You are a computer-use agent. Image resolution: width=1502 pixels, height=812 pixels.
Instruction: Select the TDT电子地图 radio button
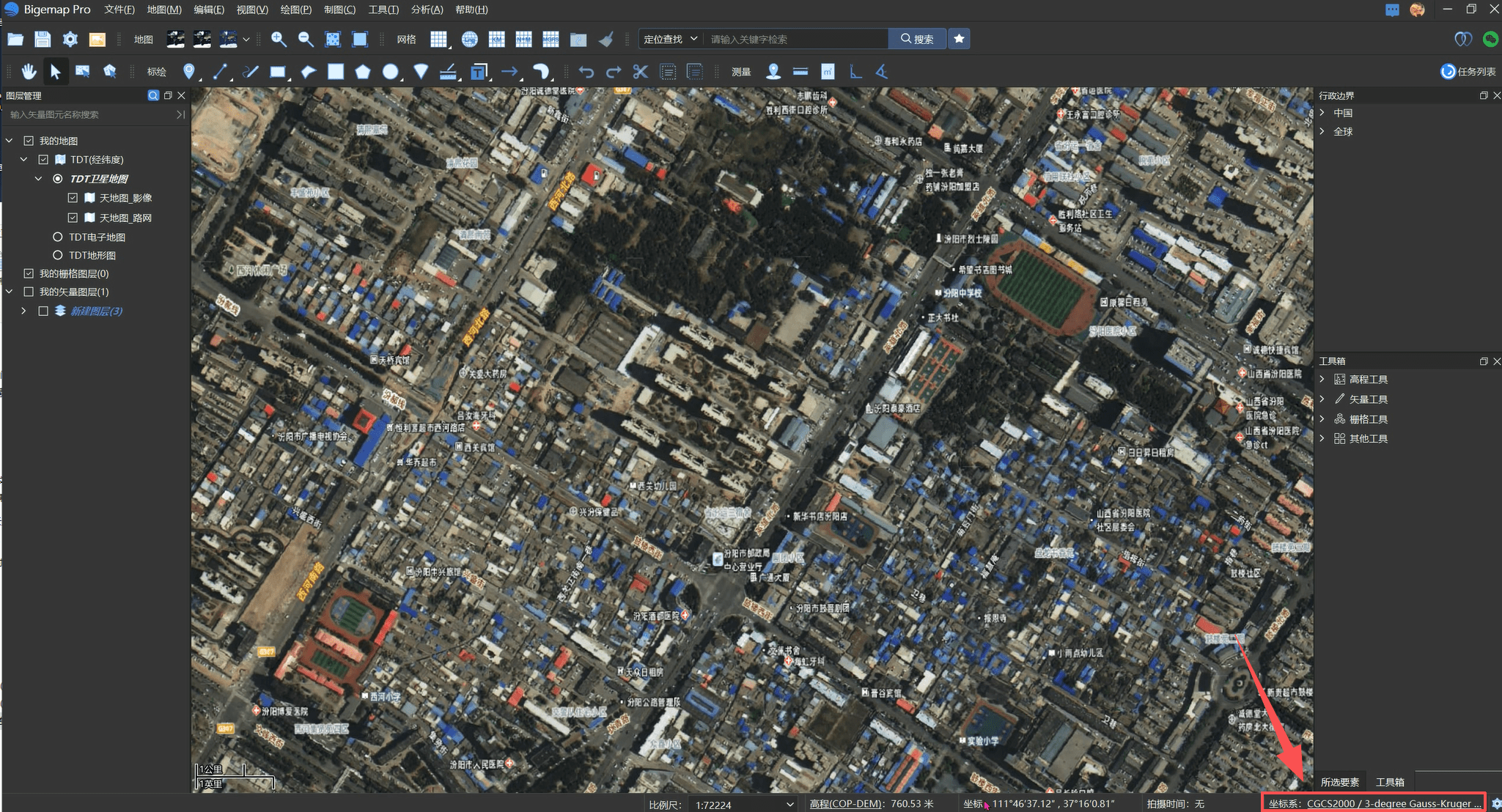click(x=58, y=237)
